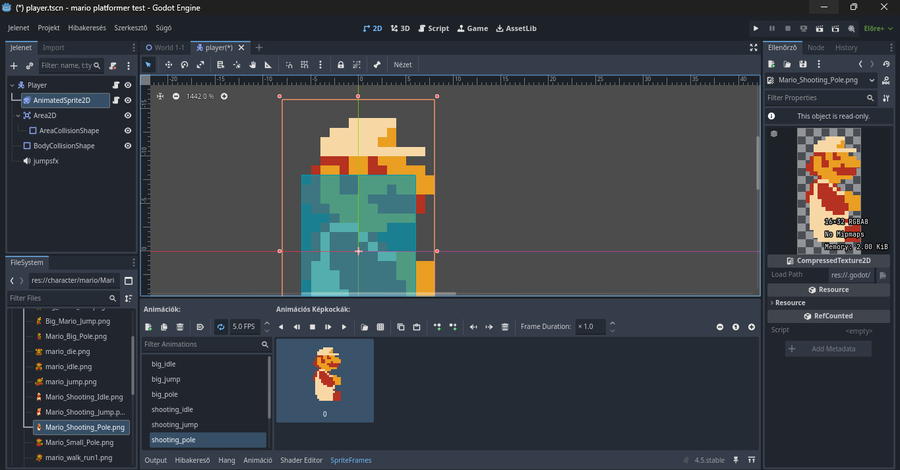Hide the AnimatedSprite2D node visibility
The image size is (900, 470).
128,100
